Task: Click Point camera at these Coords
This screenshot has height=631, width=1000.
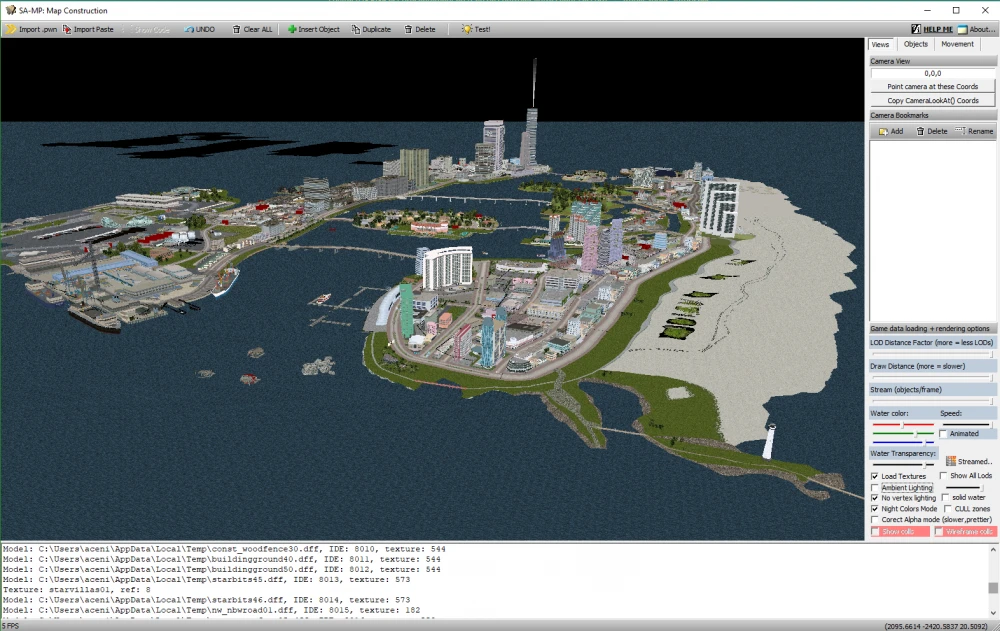Action: [932, 87]
